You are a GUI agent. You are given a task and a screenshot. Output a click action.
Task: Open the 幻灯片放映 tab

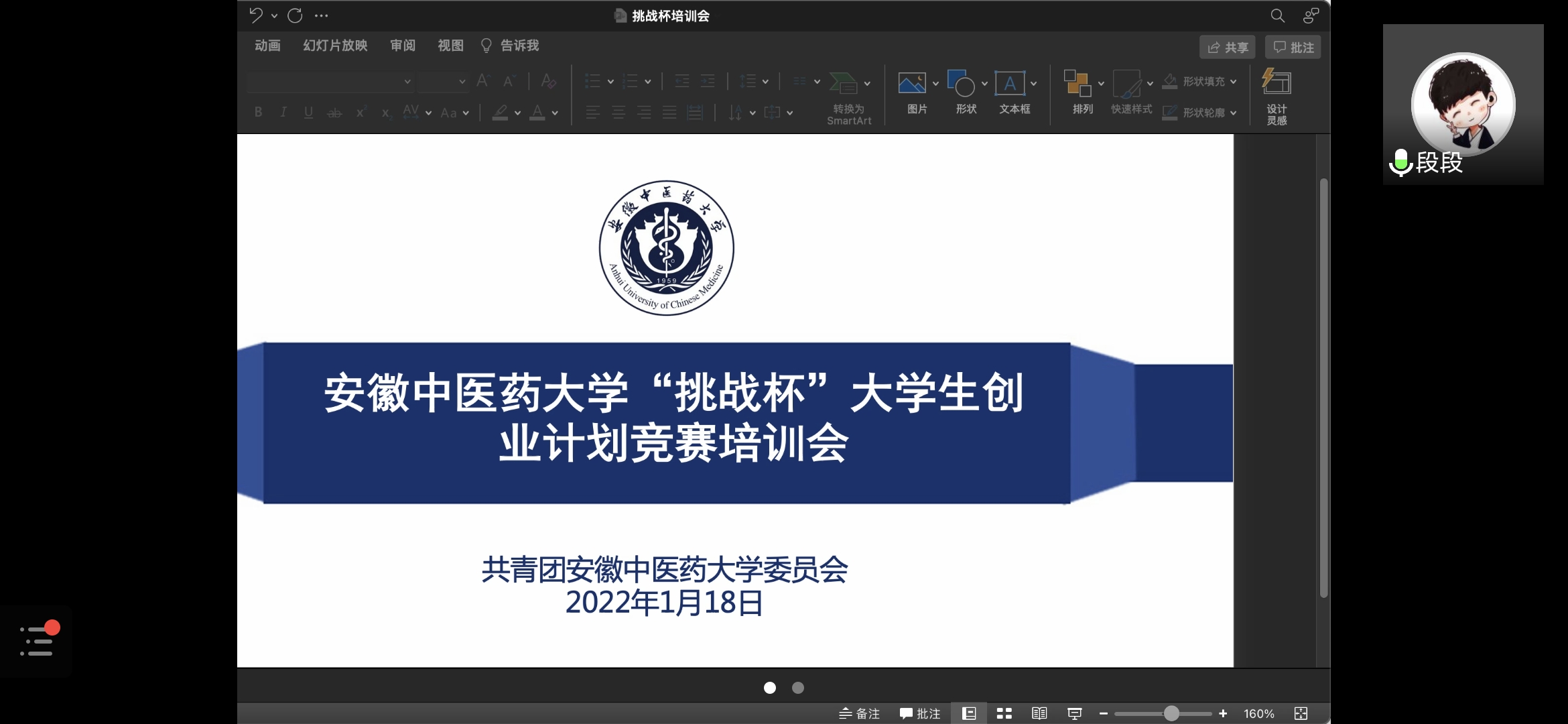(335, 46)
